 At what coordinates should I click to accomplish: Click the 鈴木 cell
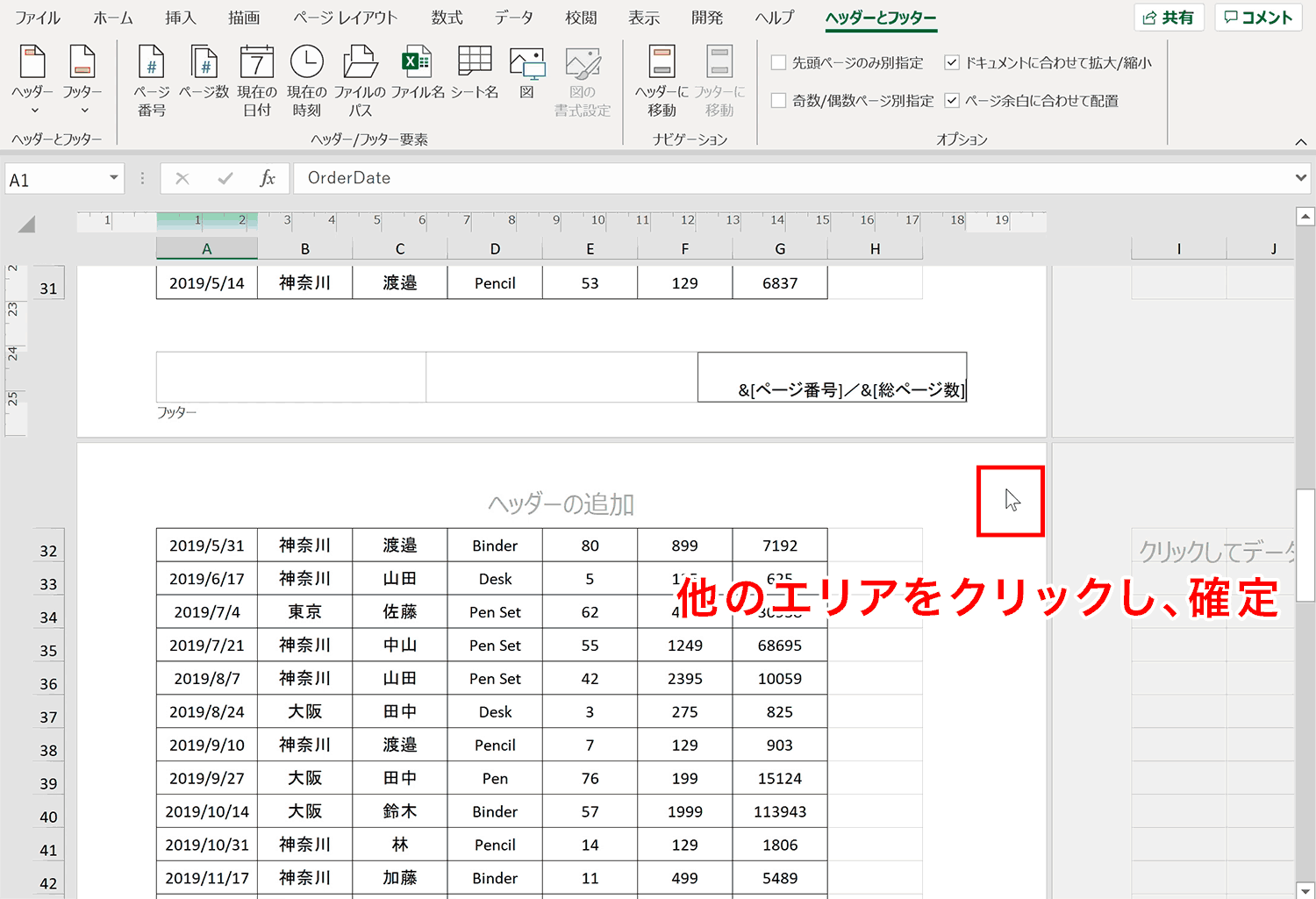click(x=400, y=811)
